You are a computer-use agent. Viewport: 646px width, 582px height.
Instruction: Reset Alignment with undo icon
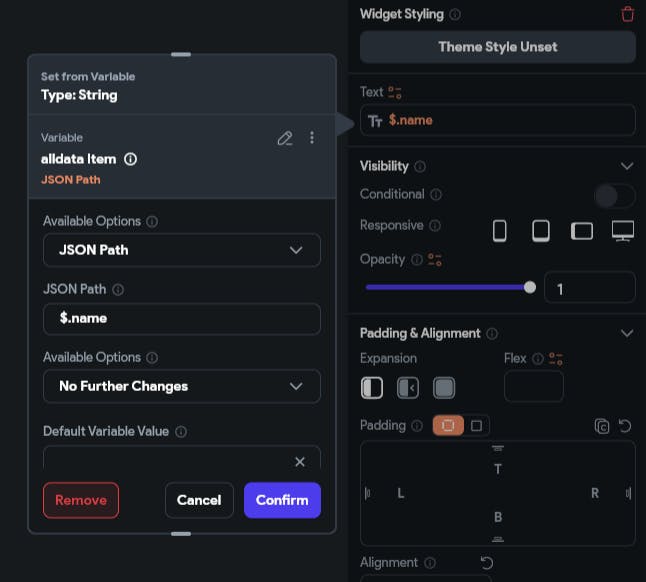487,563
